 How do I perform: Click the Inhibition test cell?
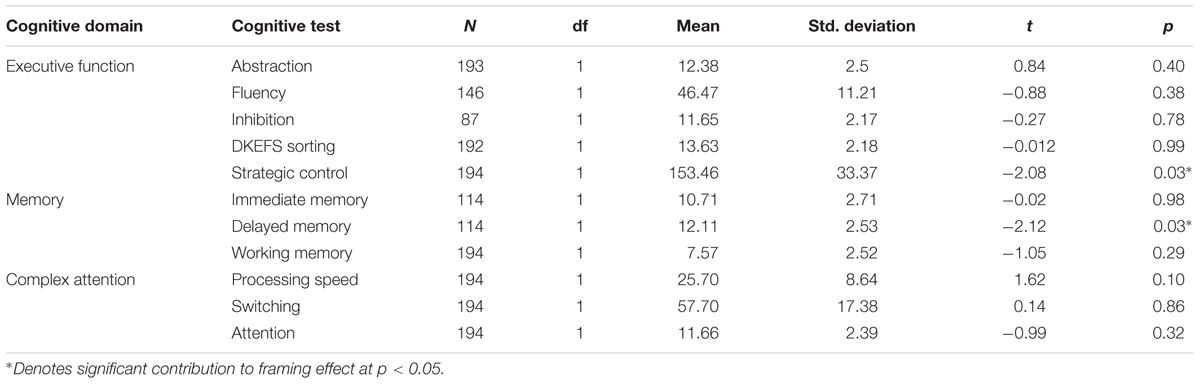(263, 119)
